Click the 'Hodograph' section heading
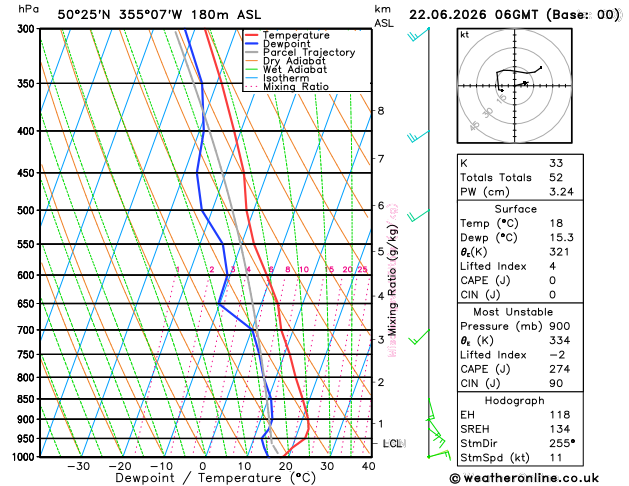 [515, 401]
